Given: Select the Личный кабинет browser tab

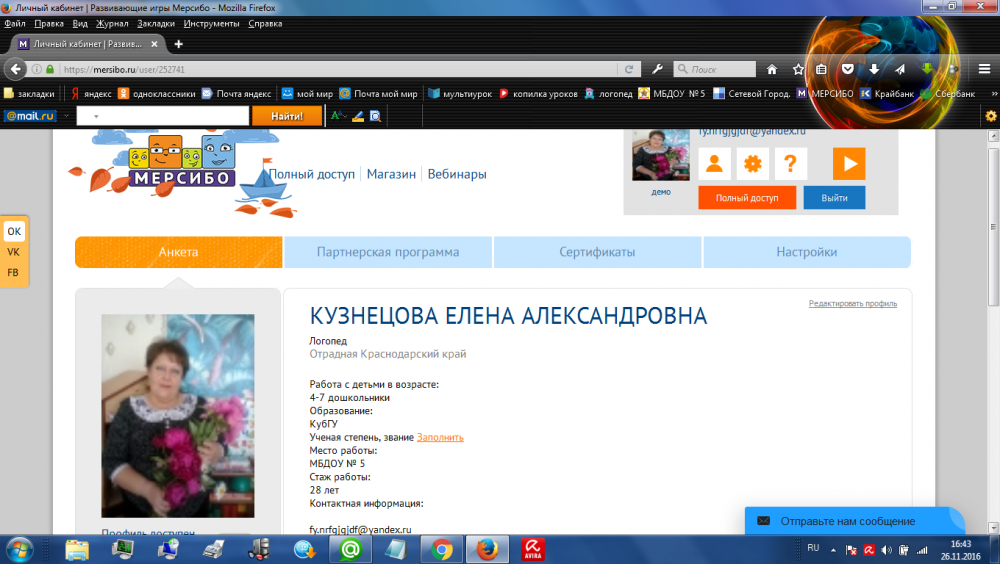Looking at the screenshot, I should point(88,44).
